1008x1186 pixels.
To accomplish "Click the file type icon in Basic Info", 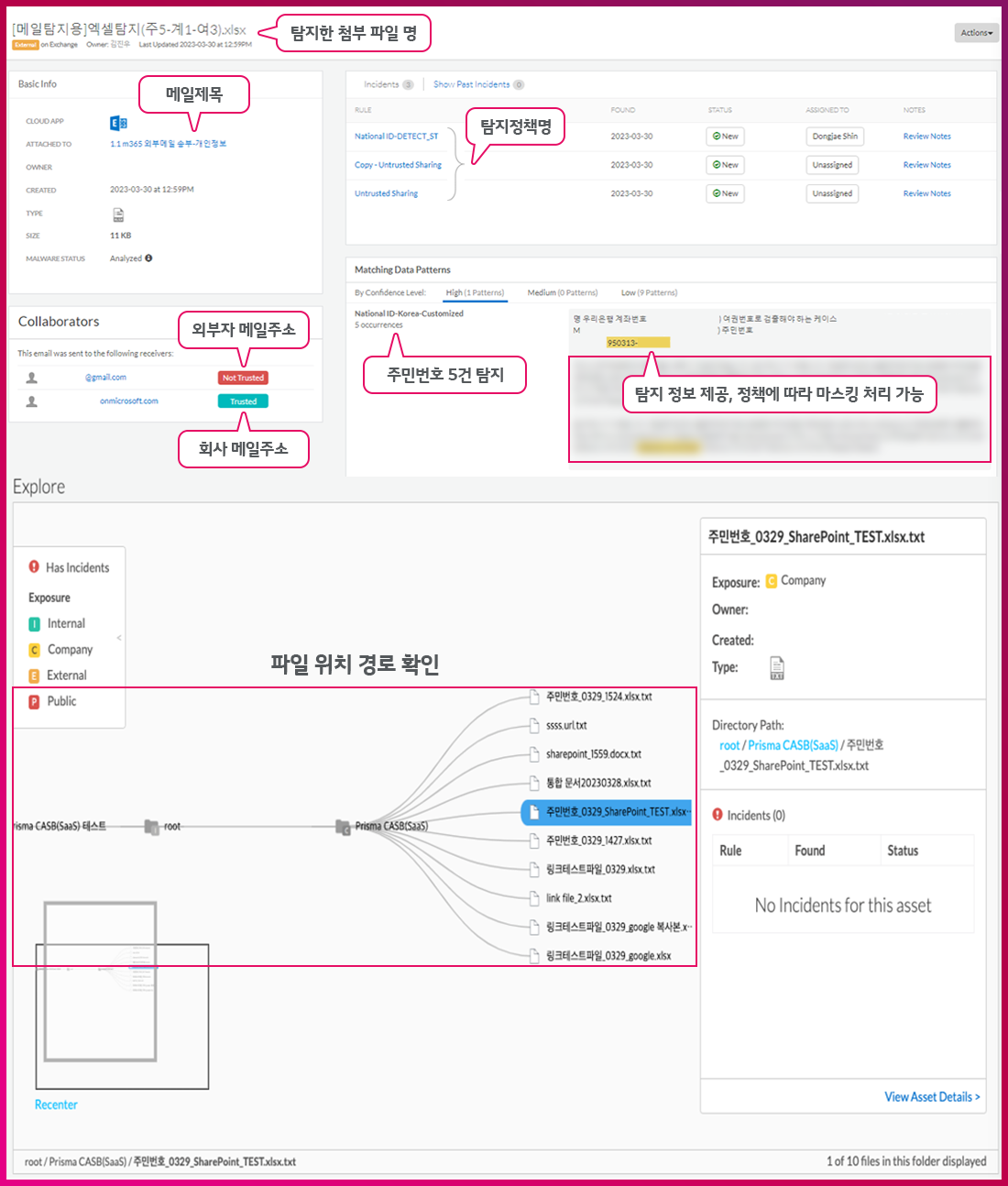I will click(118, 214).
